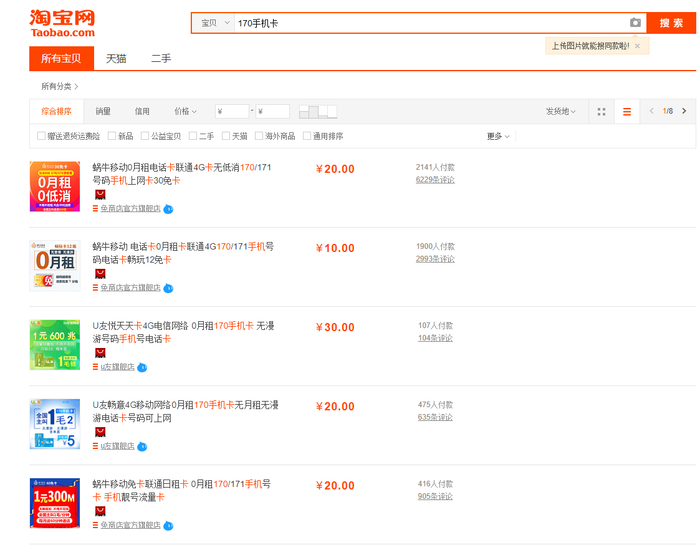Tick the 天猫 filter checkbox

[226, 136]
